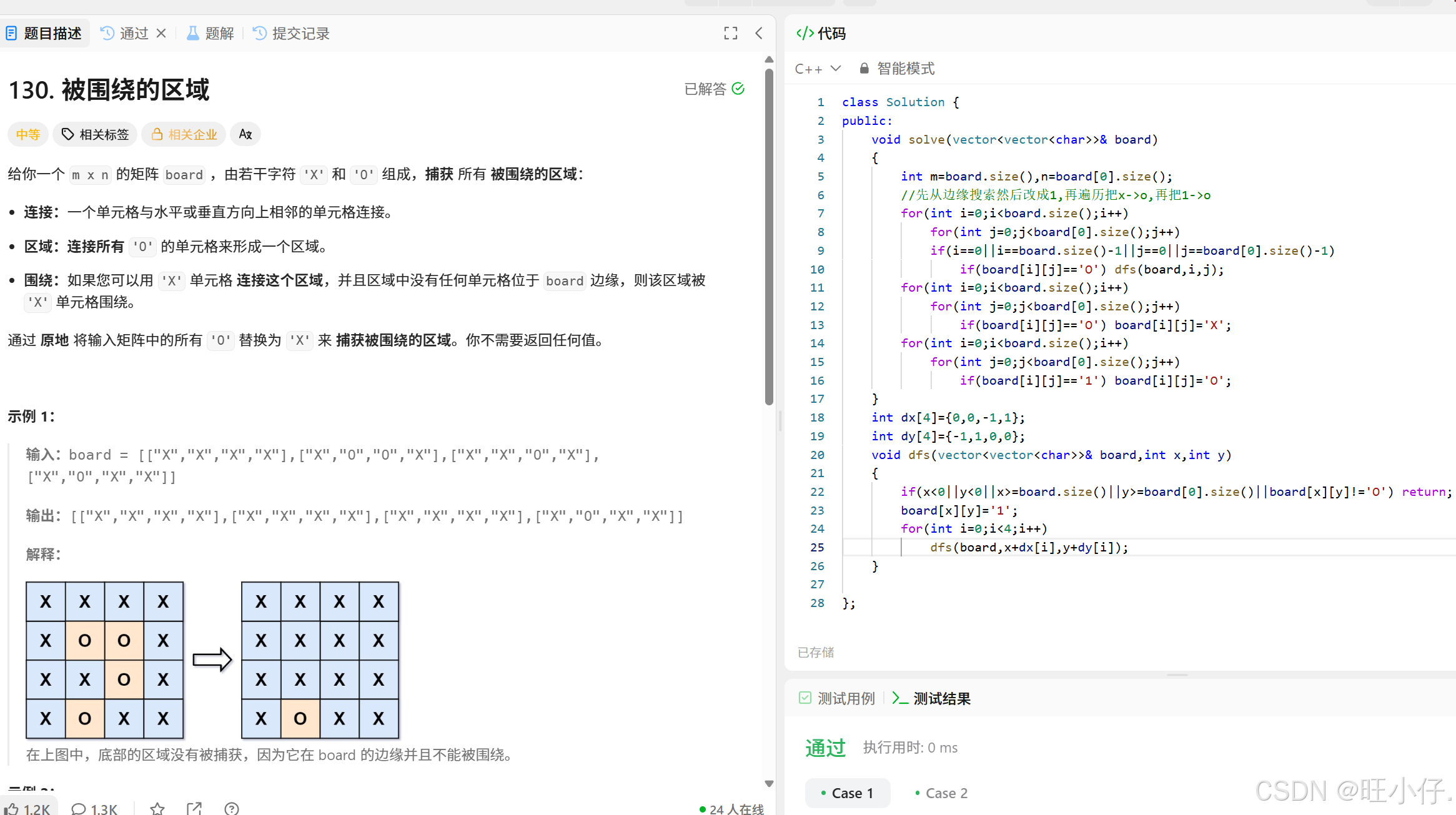Click line number 25 in editor

coord(817,547)
